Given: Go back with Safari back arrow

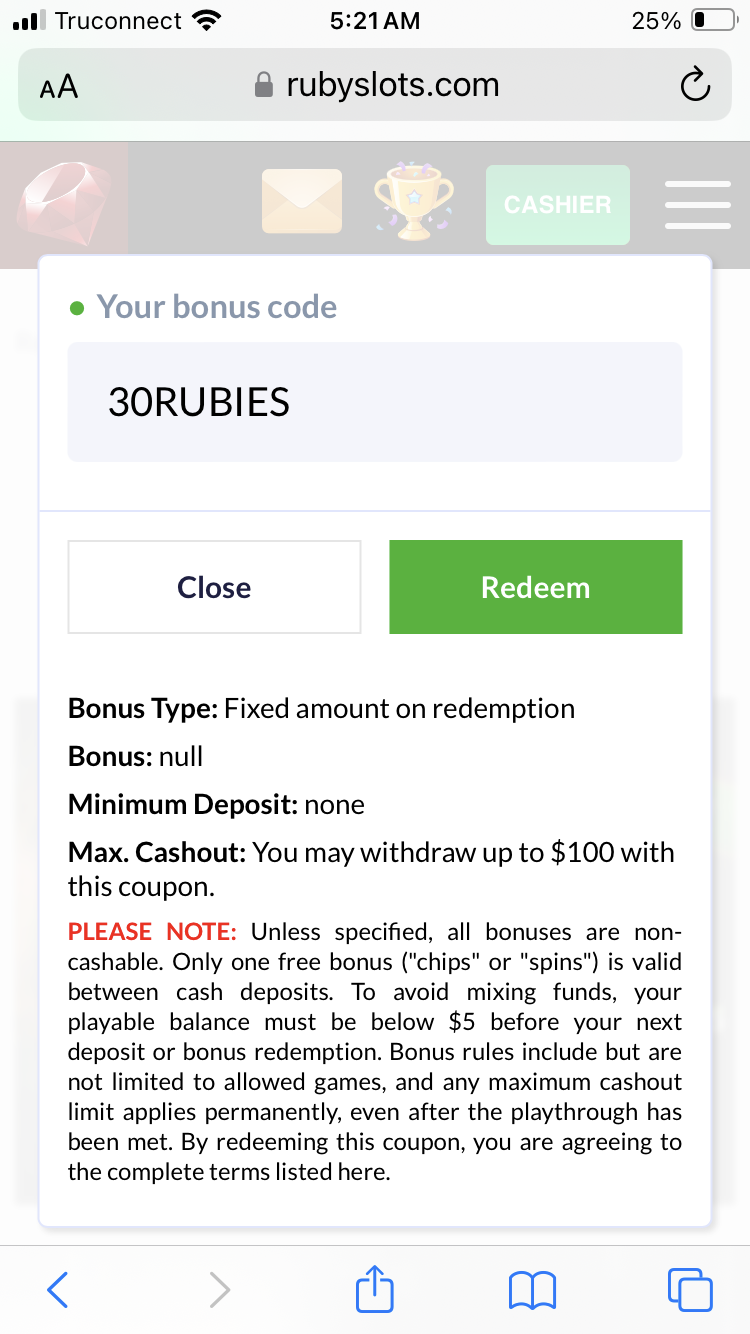Looking at the screenshot, I should tap(58, 1290).
